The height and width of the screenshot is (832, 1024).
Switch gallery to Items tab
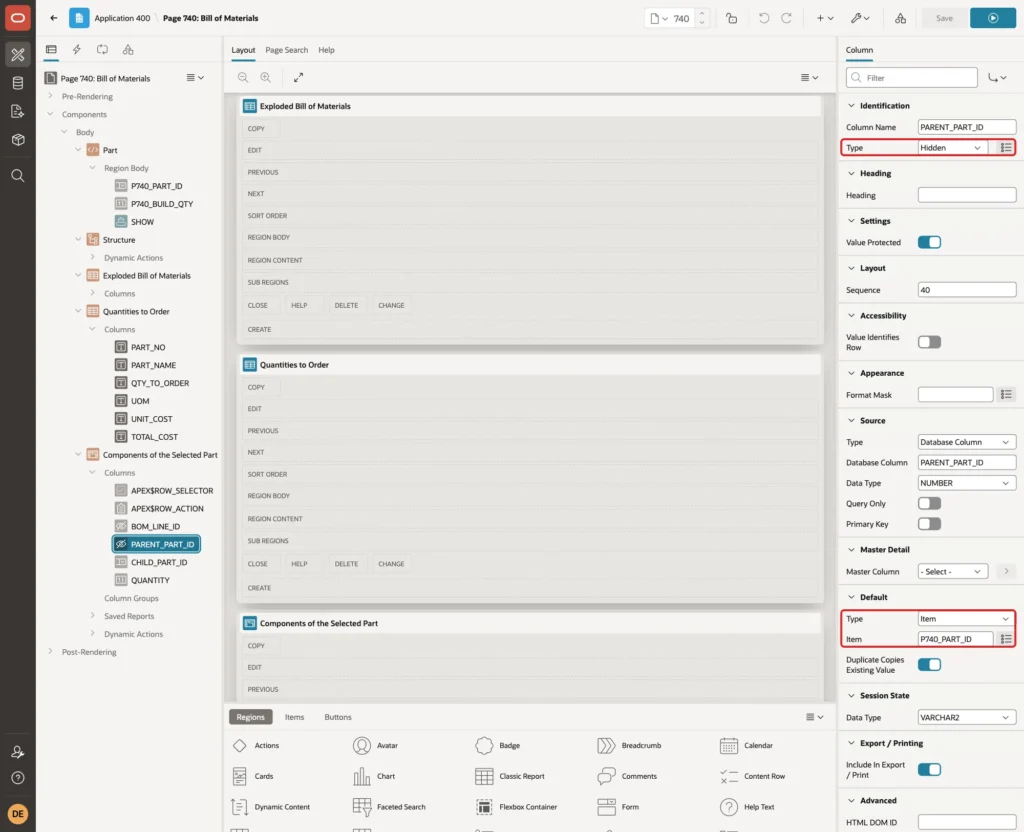[295, 717]
